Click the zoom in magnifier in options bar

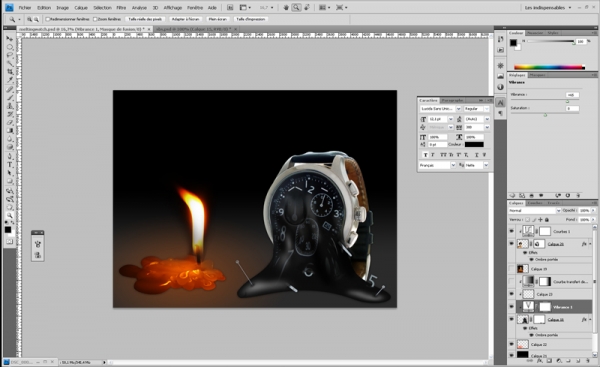29,19
